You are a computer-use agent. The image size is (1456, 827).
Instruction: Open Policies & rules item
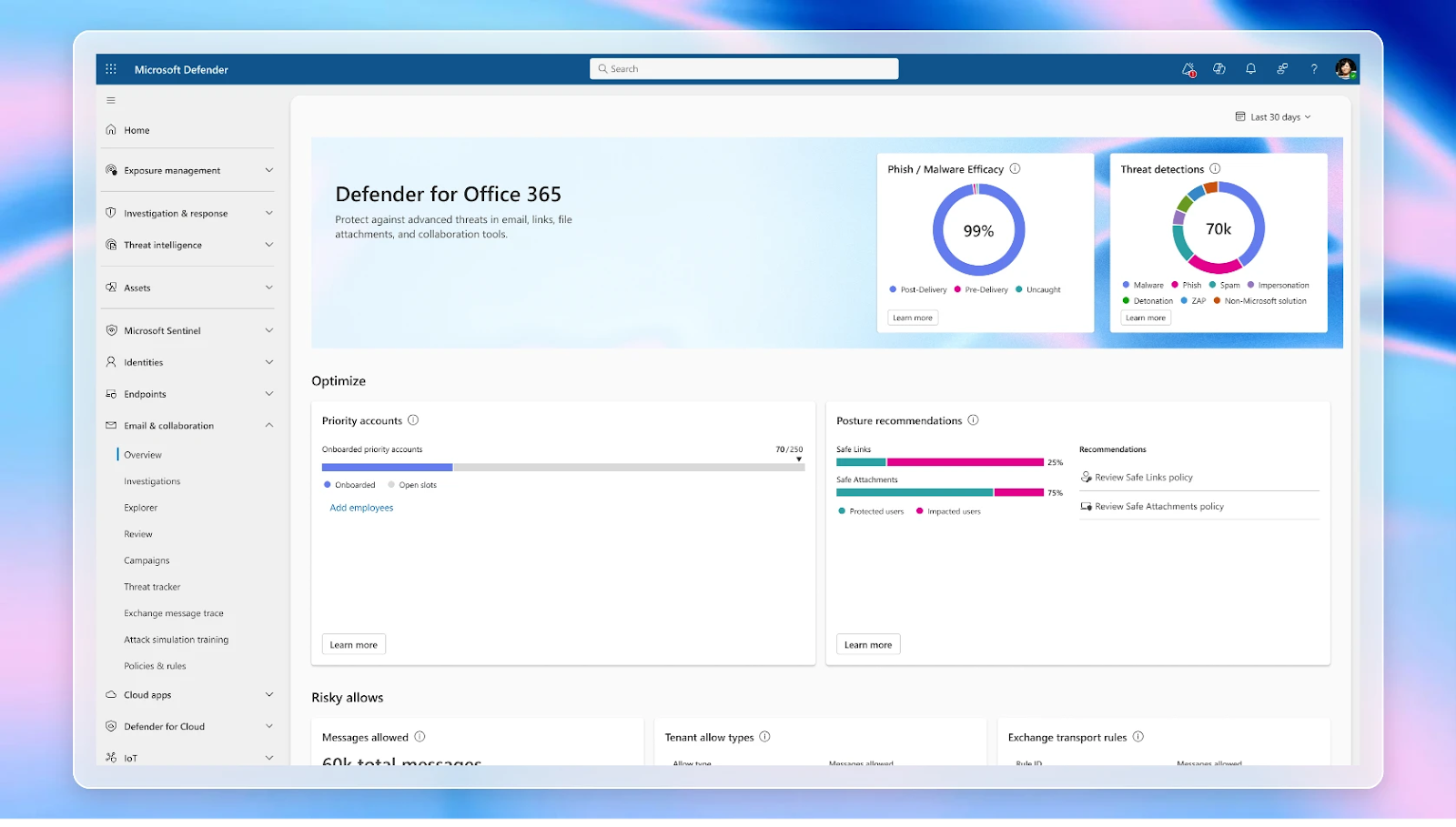[x=155, y=666]
